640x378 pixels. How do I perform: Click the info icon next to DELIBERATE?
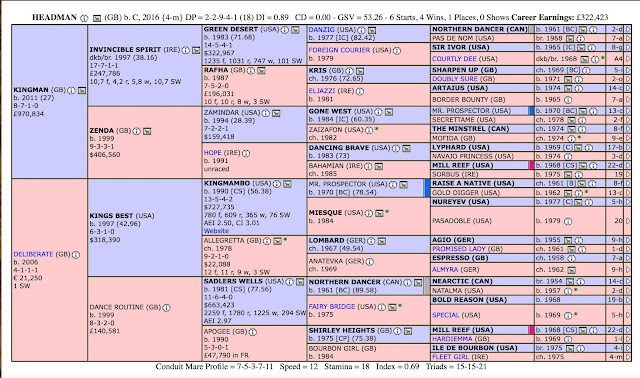[76, 255]
